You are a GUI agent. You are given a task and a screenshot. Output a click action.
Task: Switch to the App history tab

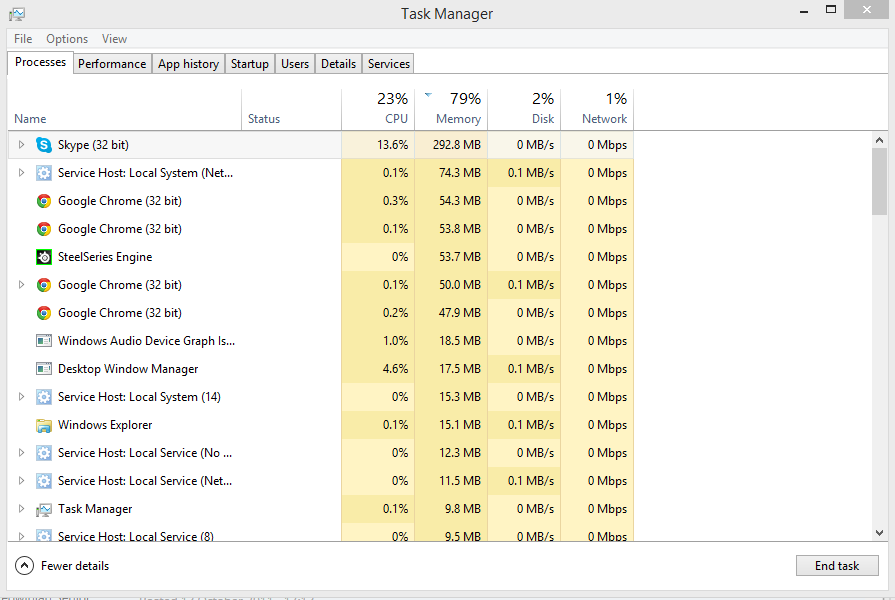tap(188, 63)
